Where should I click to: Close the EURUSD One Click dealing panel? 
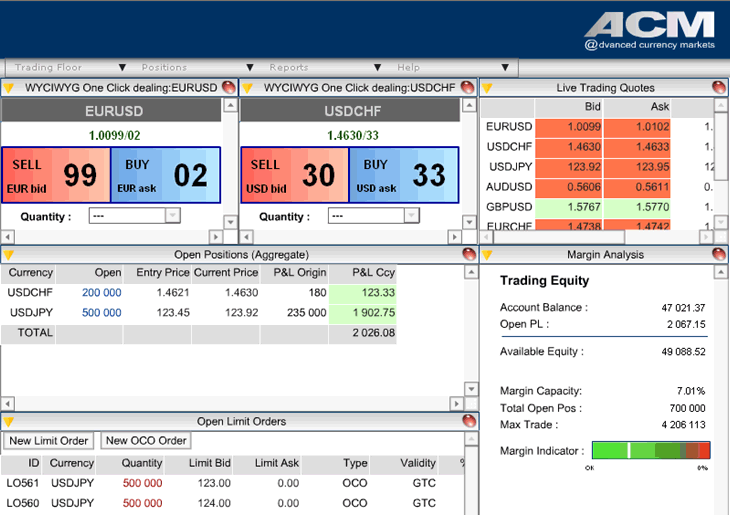(x=229, y=87)
